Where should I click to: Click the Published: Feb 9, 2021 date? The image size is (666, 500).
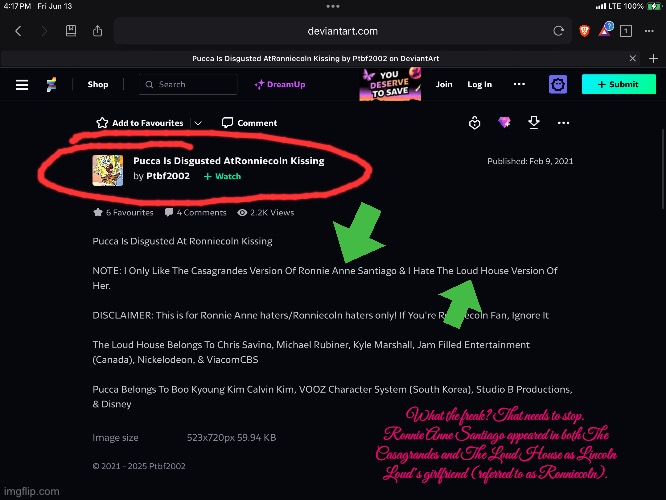530,161
